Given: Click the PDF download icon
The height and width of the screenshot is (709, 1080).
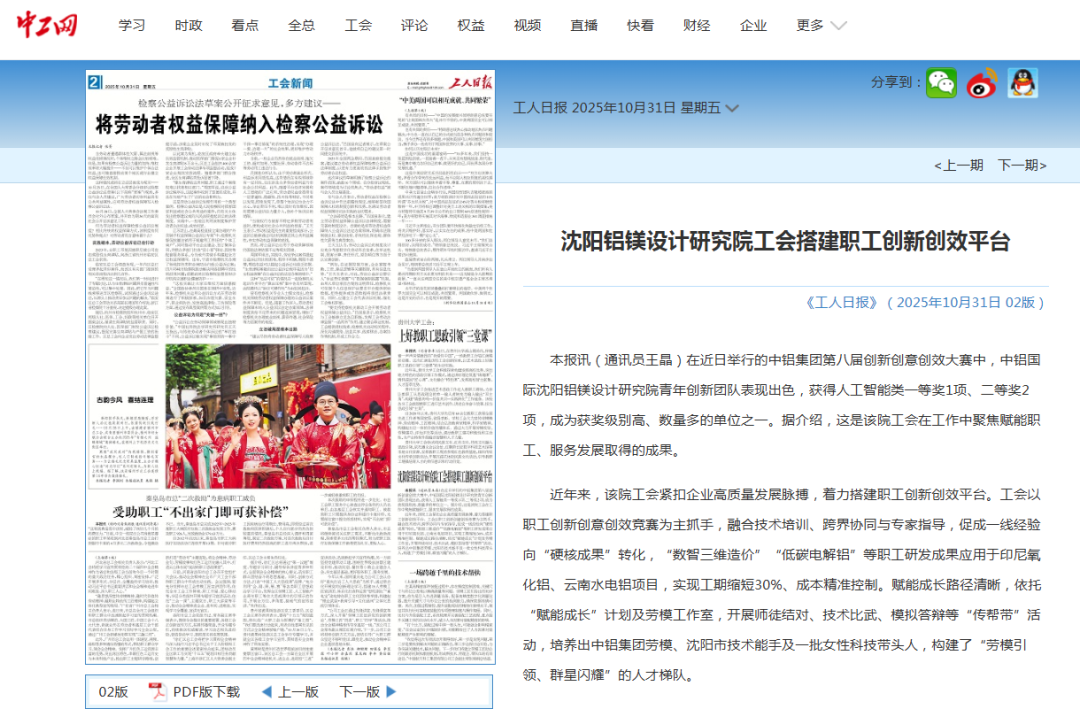Looking at the screenshot, I should click(x=158, y=691).
